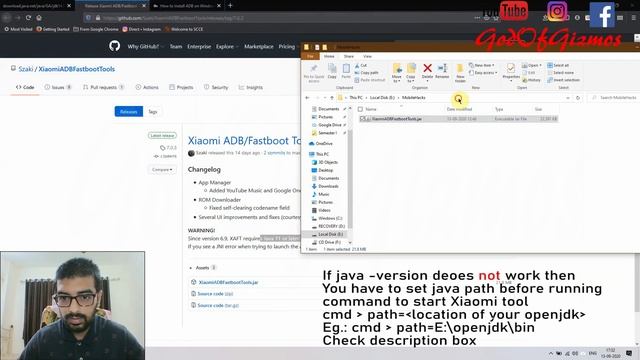Reload the GitHub page in browser
The width and height of the screenshot is (640, 360).
coord(28,18)
